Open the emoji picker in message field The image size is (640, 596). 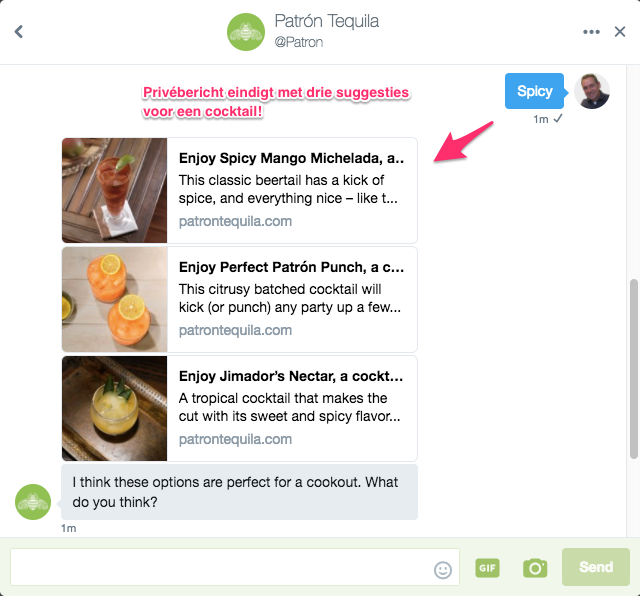[x=443, y=569]
